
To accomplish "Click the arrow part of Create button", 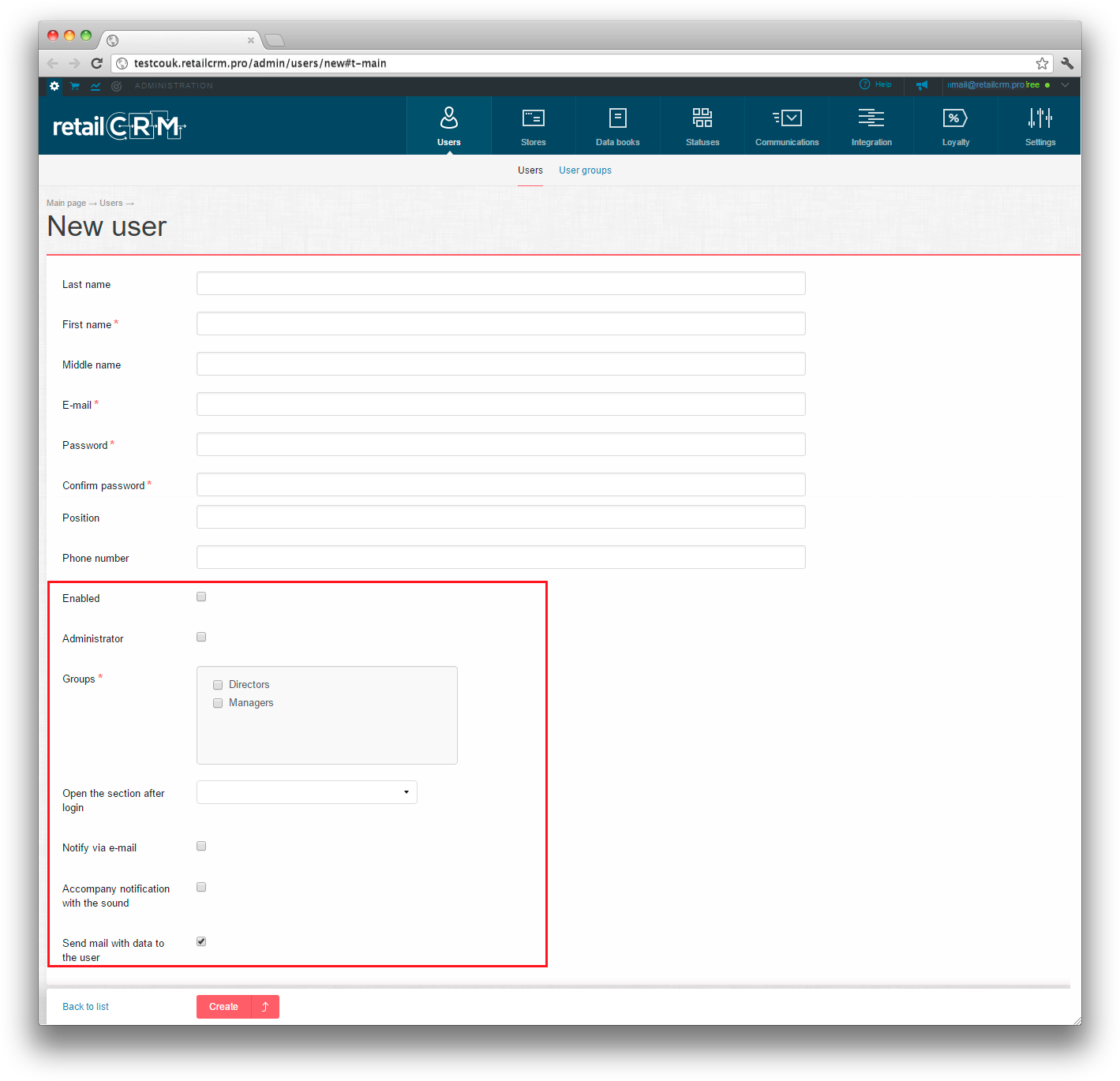I will click(x=265, y=1007).
